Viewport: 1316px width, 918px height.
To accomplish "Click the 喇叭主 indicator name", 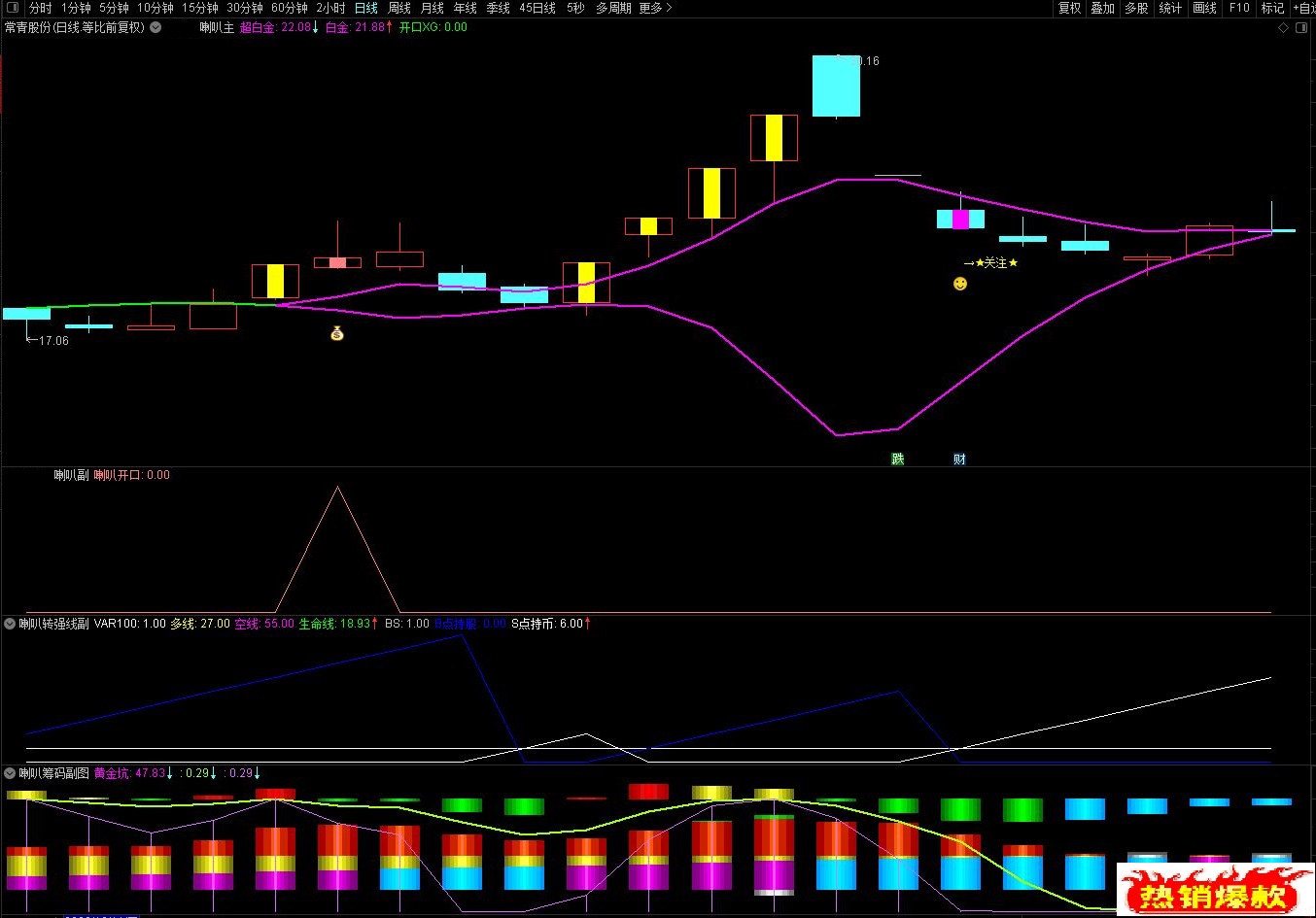I will click(217, 27).
